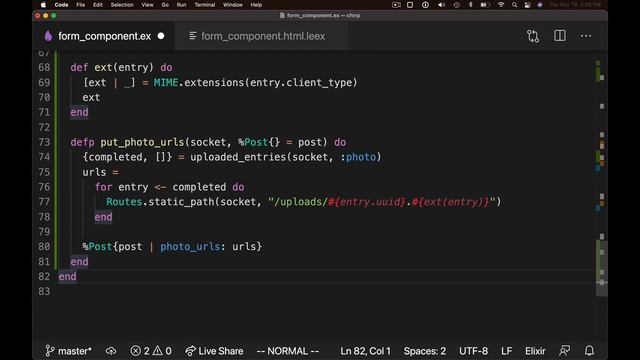Click the file lines icon on the leex tab
The height and width of the screenshot is (360, 640).
pyautogui.click(x=192, y=36)
